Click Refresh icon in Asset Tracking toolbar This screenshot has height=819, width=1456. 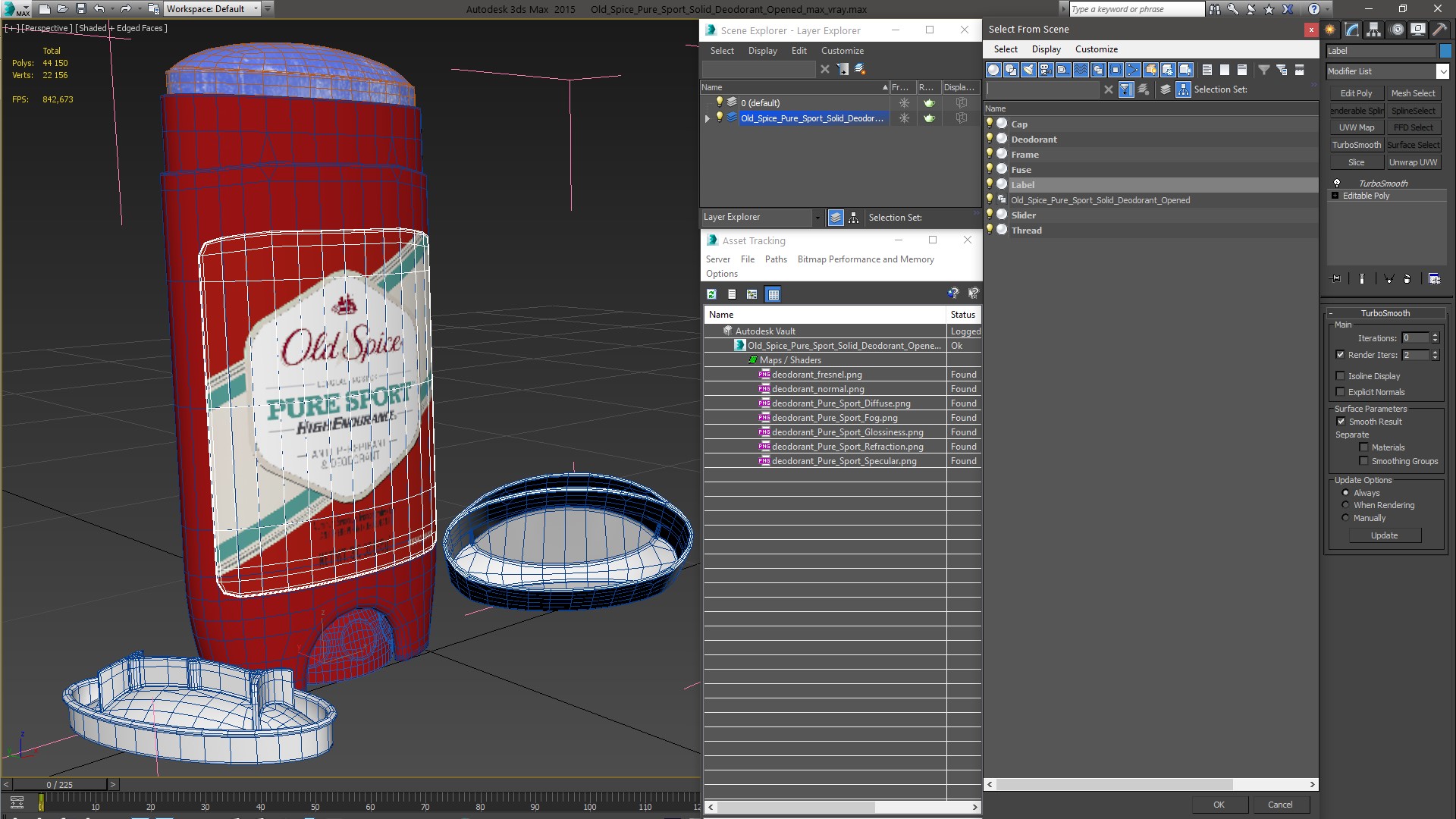(x=711, y=294)
